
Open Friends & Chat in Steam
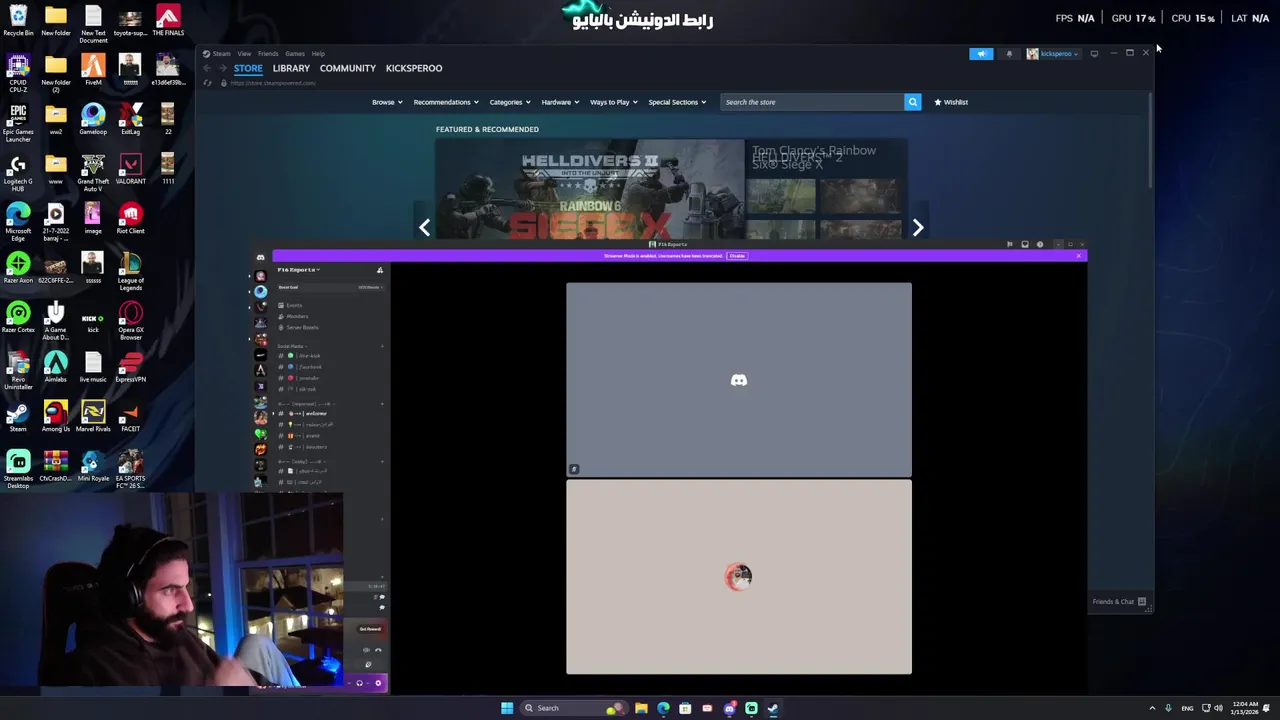coord(1119,602)
